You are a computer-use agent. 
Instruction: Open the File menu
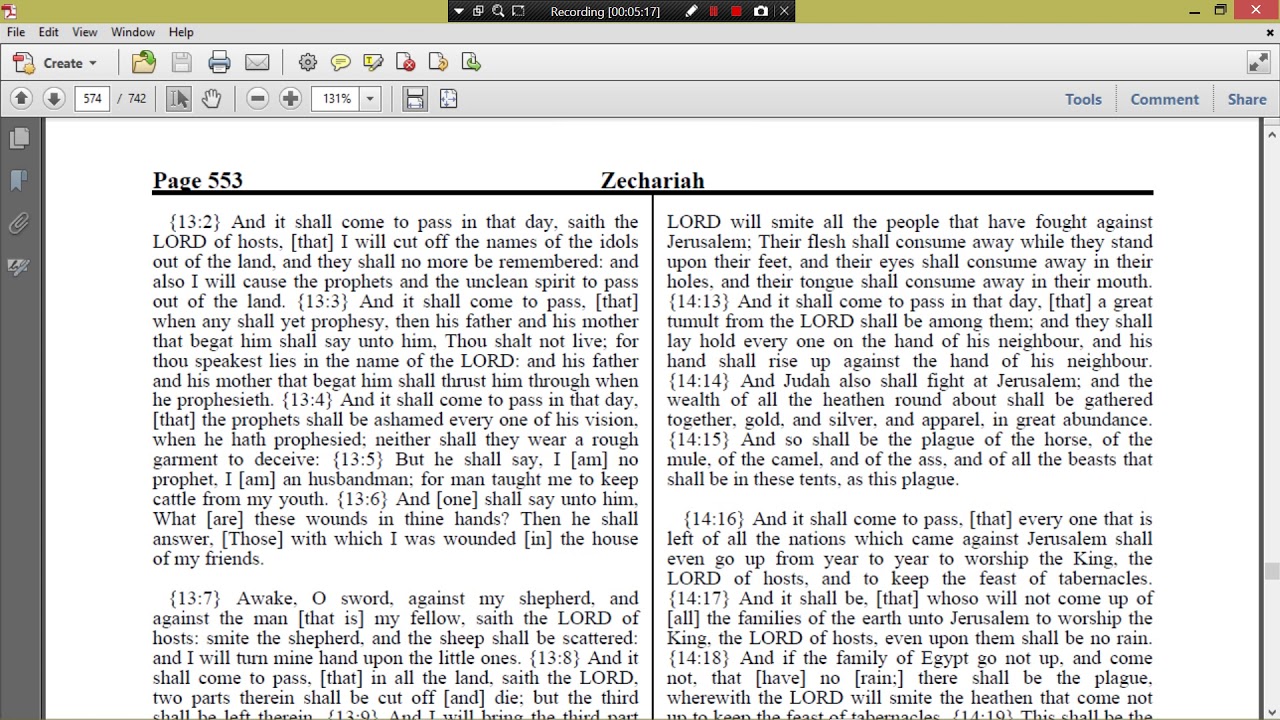coord(16,32)
